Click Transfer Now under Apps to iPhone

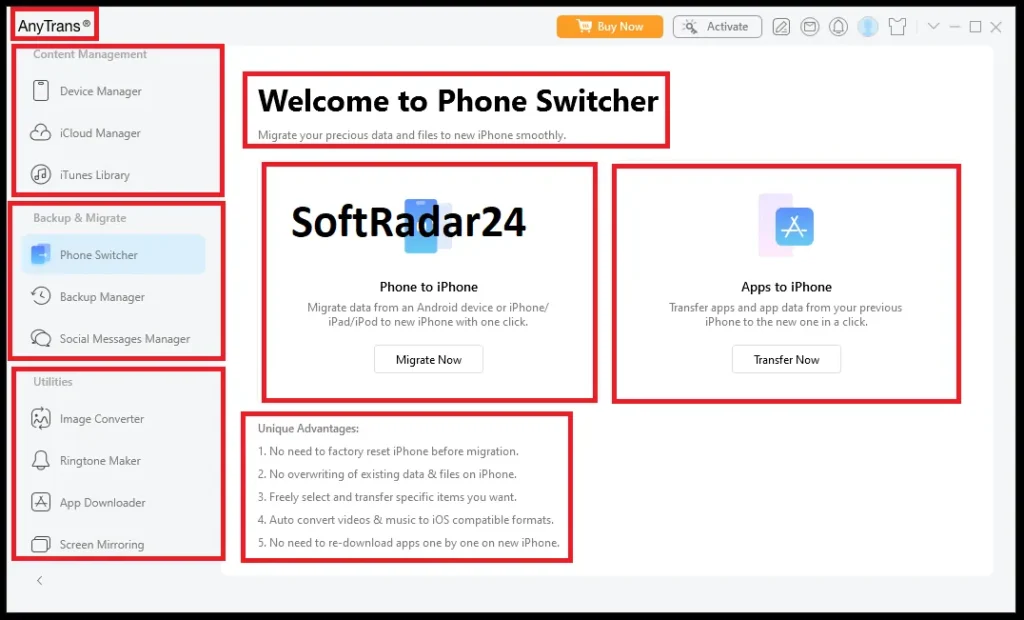(786, 359)
